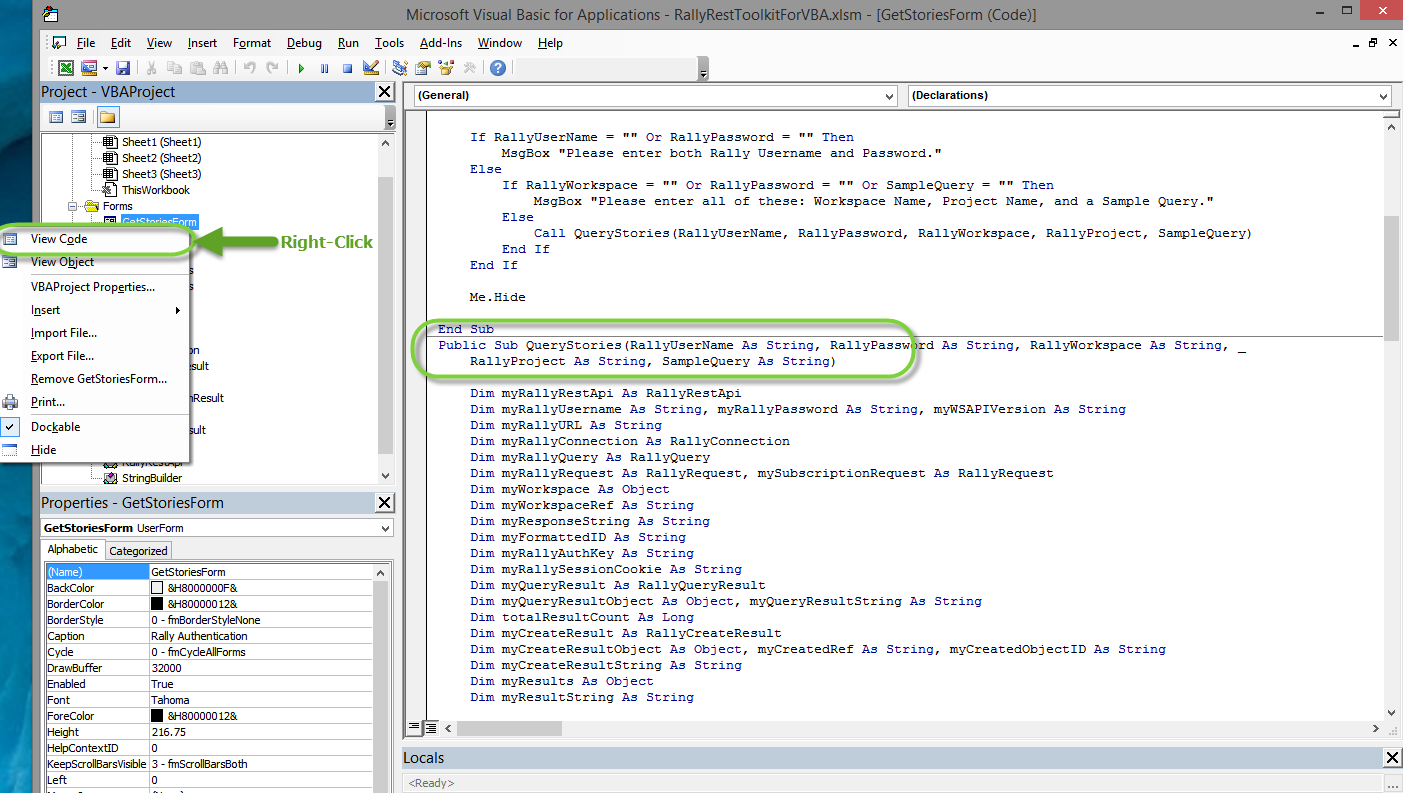The image size is (1403, 793).
Task: Click code window horizontal scroll right arrow
Action: tap(1375, 728)
